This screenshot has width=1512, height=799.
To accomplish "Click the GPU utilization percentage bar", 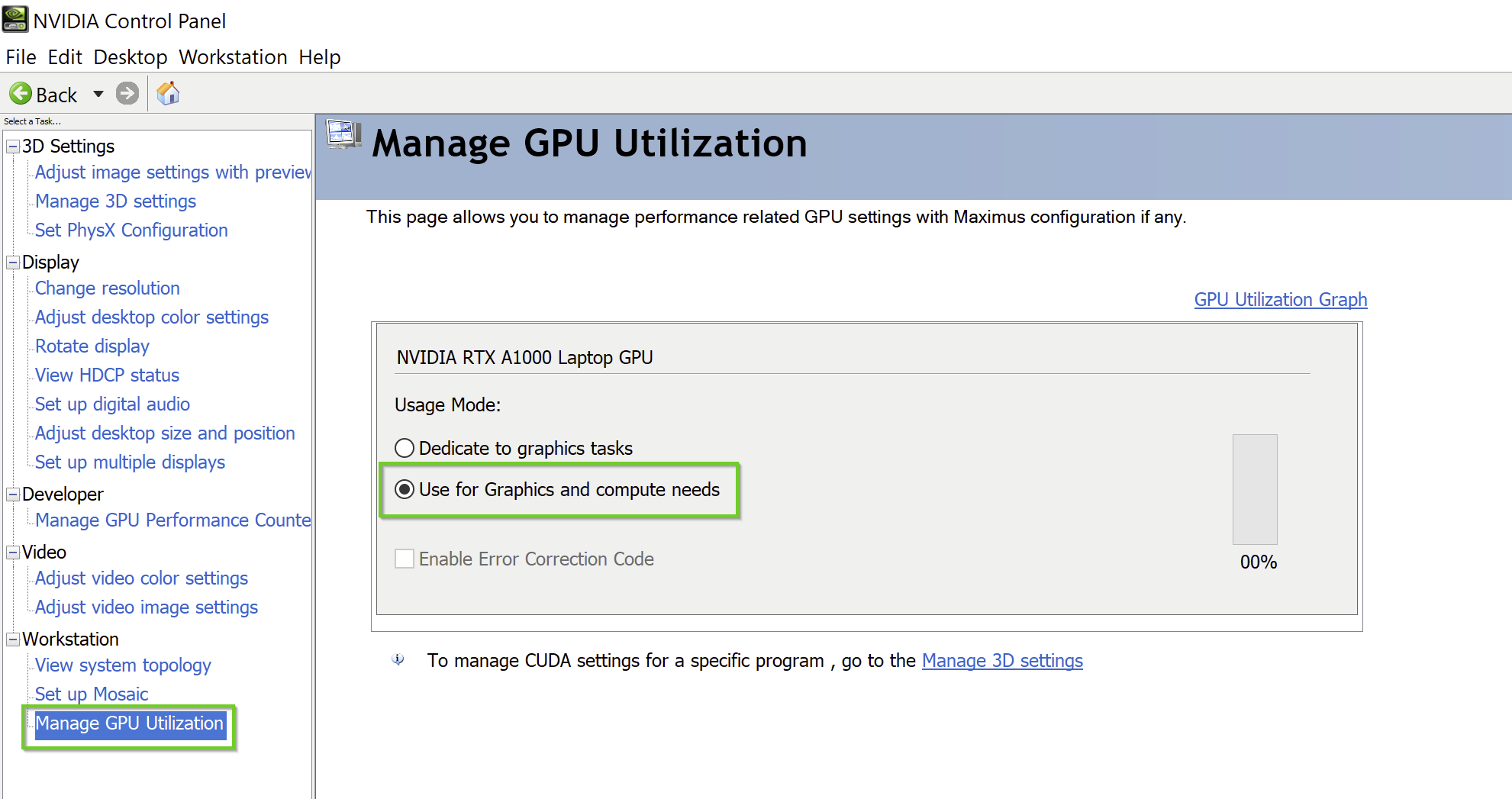I will pos(1255,489).
